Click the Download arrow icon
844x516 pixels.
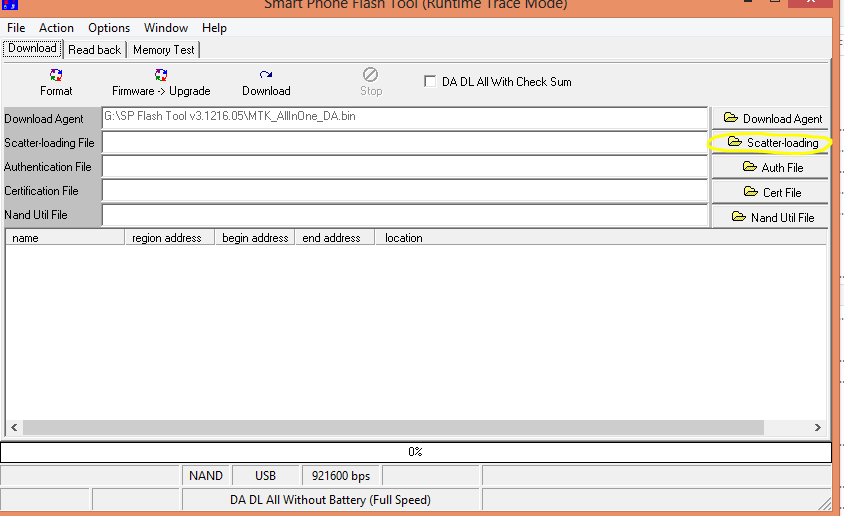coord(265,75)
